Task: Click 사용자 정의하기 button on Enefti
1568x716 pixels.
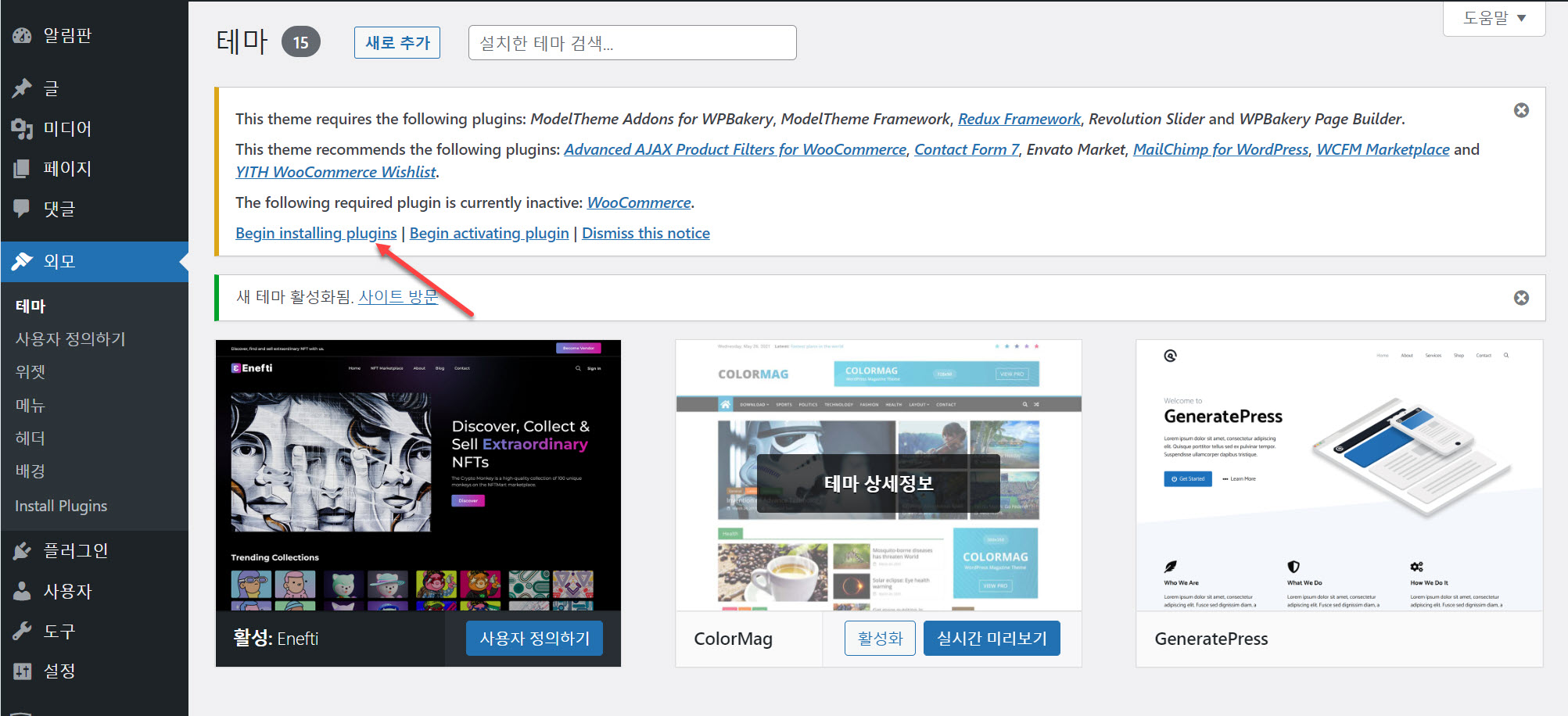Action: [x=535, y=638]
